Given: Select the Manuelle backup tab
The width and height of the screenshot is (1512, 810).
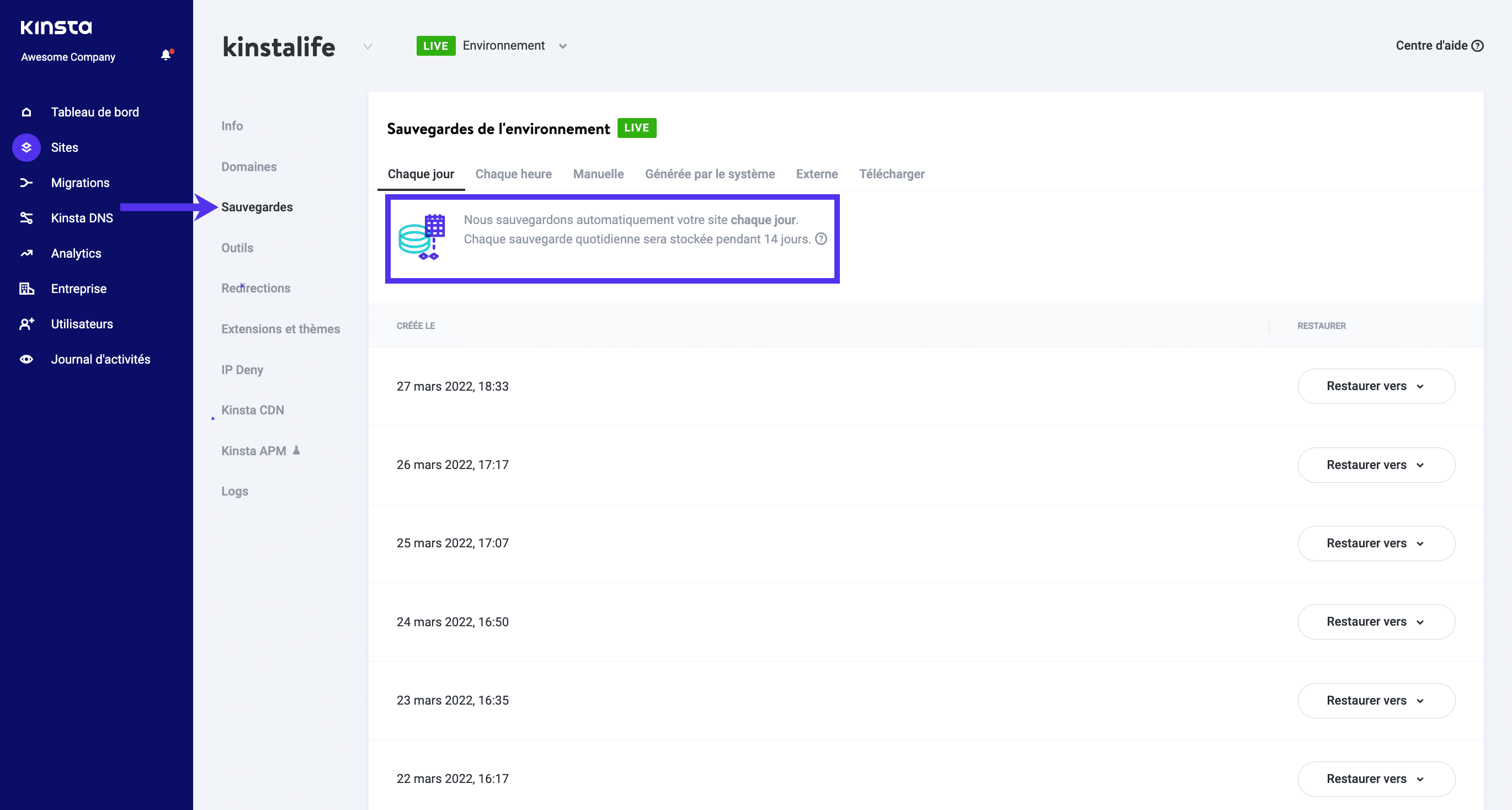Looking at the screenshot, I should click(597, 174).
